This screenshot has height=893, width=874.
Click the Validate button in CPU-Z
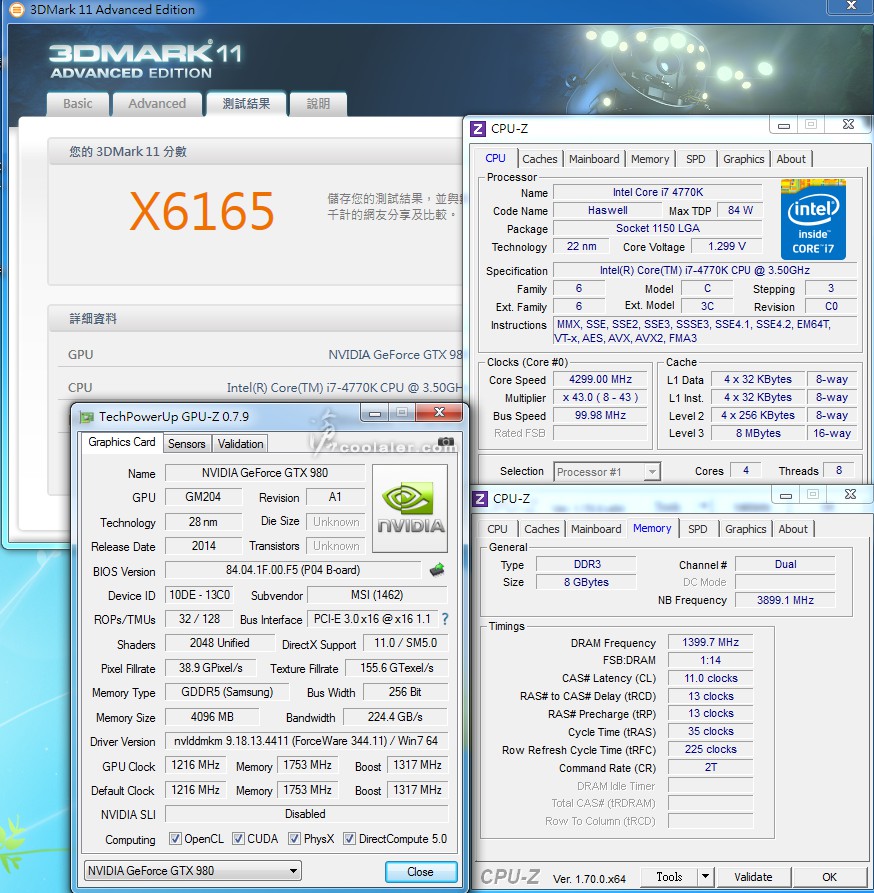coord(753,876)
